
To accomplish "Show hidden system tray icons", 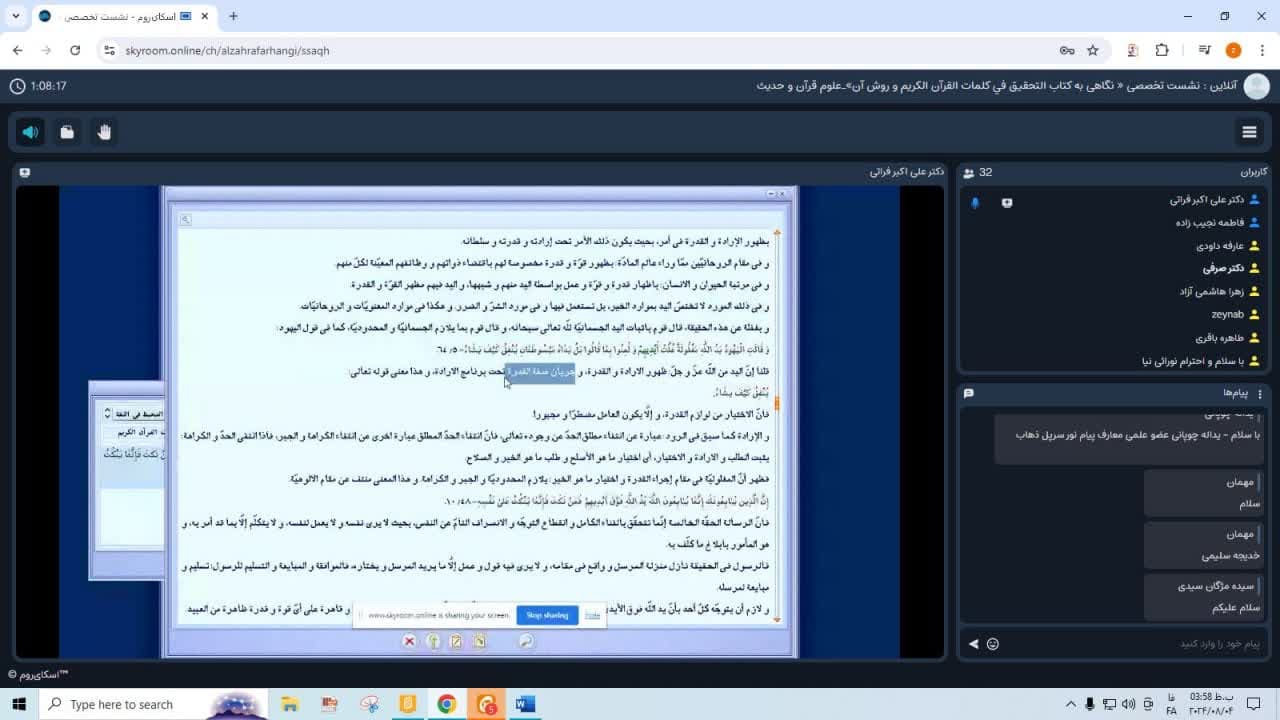I will coord(1070,704).
